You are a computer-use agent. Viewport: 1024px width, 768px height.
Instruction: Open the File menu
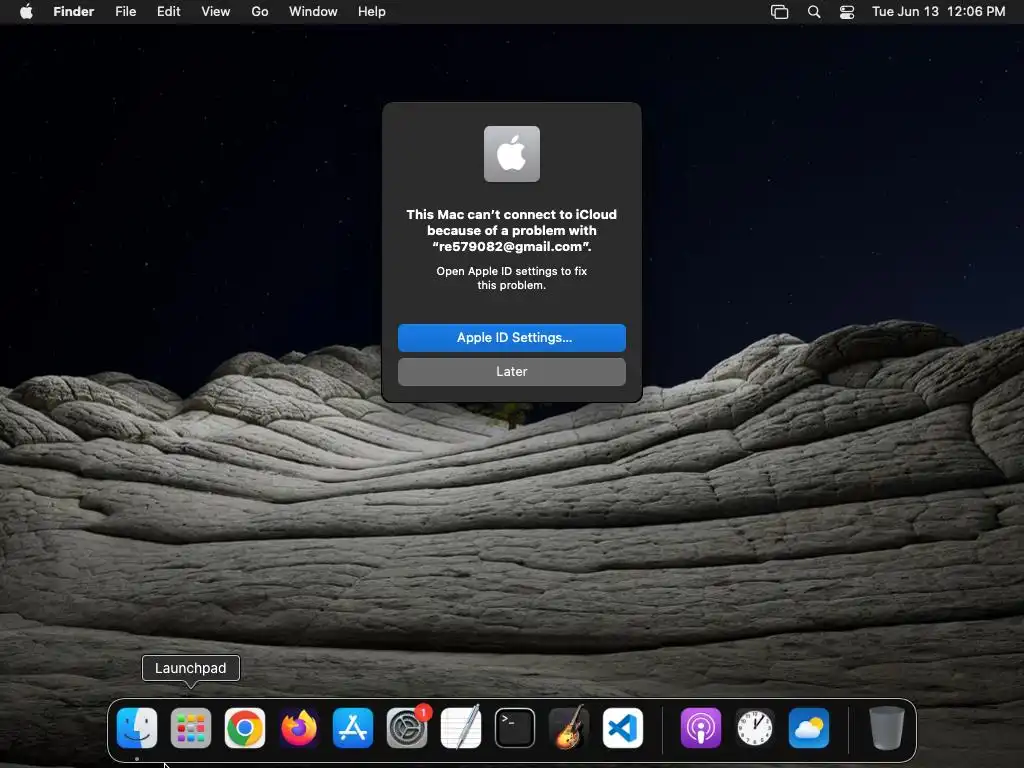point(125,11)
